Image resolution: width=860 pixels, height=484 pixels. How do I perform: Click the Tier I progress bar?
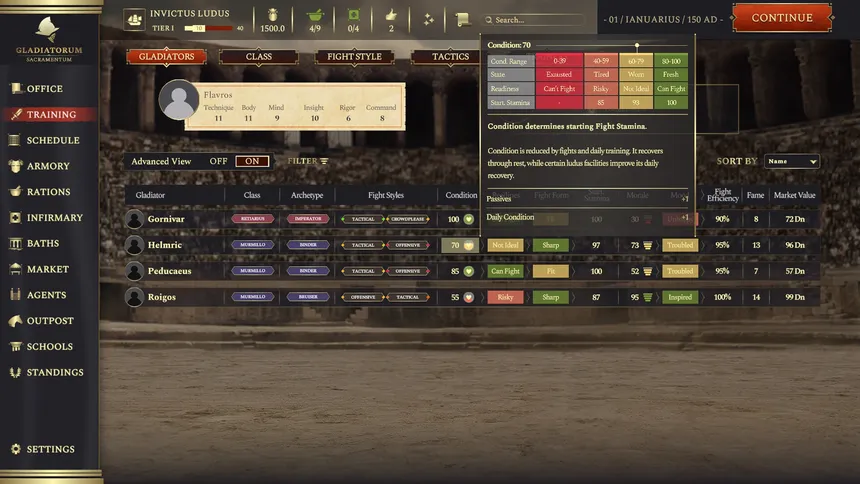coord(208,28)
